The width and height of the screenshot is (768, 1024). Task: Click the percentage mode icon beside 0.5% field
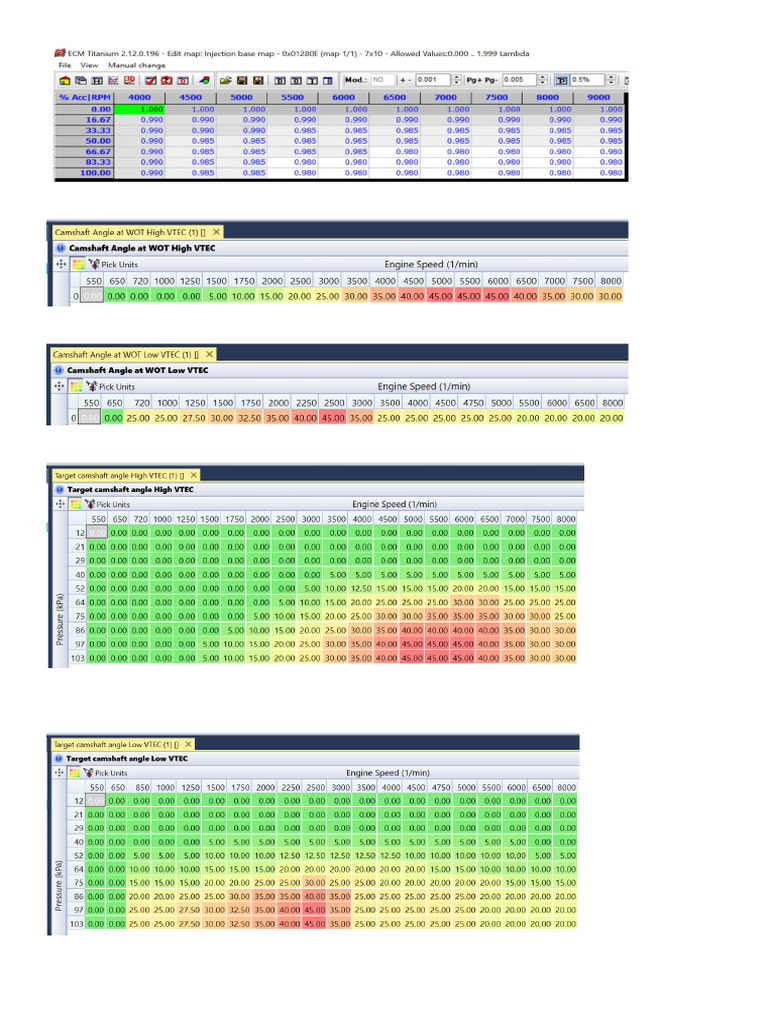562,80
